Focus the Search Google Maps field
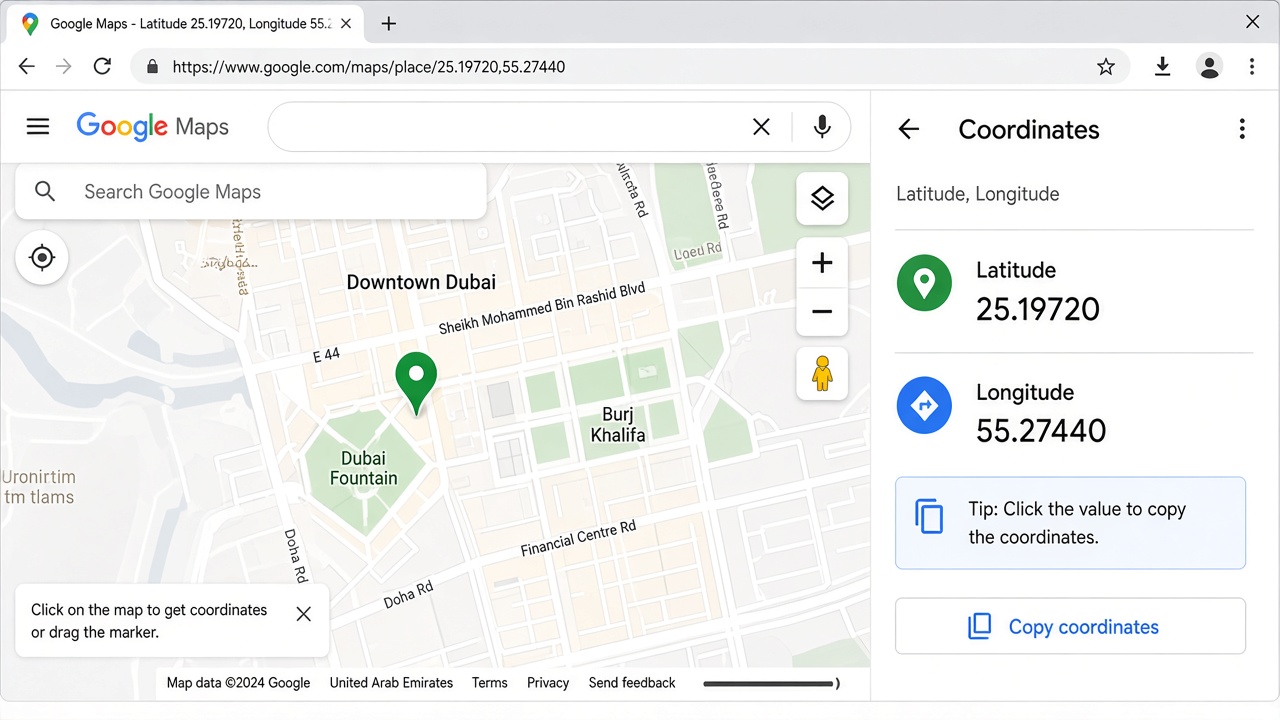Viewport: 1280px width, 720px height. [250, 191]
